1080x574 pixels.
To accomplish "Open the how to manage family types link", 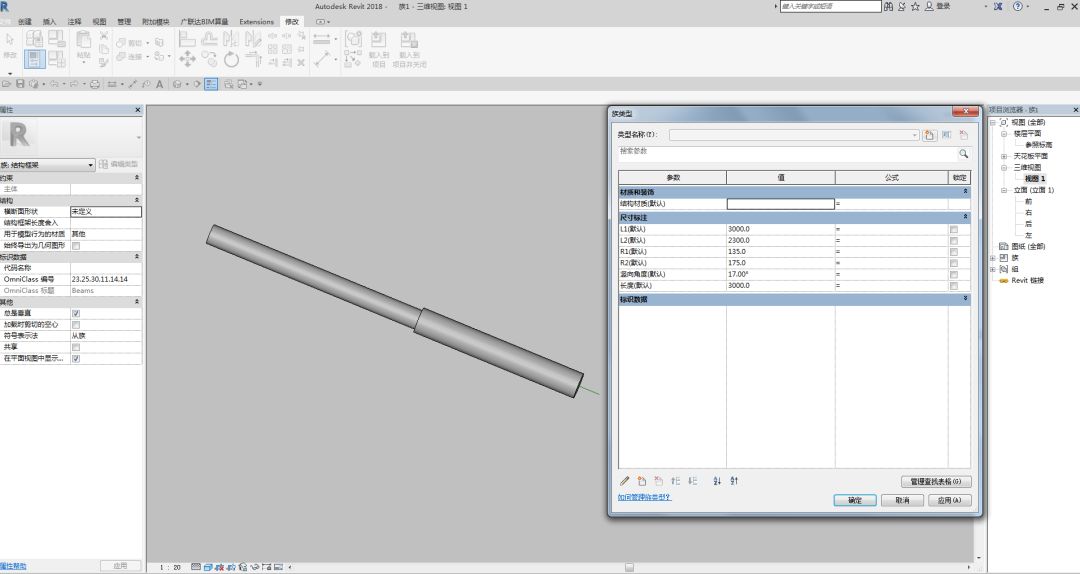I will click(644, 498).
